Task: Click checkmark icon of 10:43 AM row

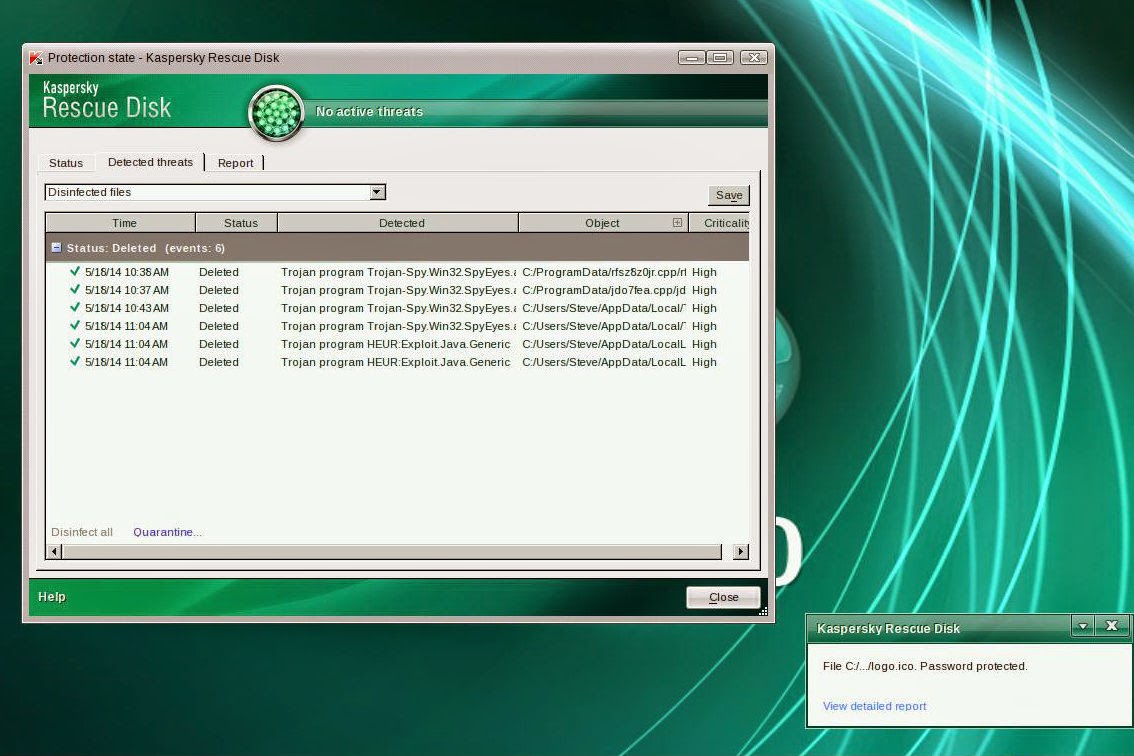Action: pos(74,307)
